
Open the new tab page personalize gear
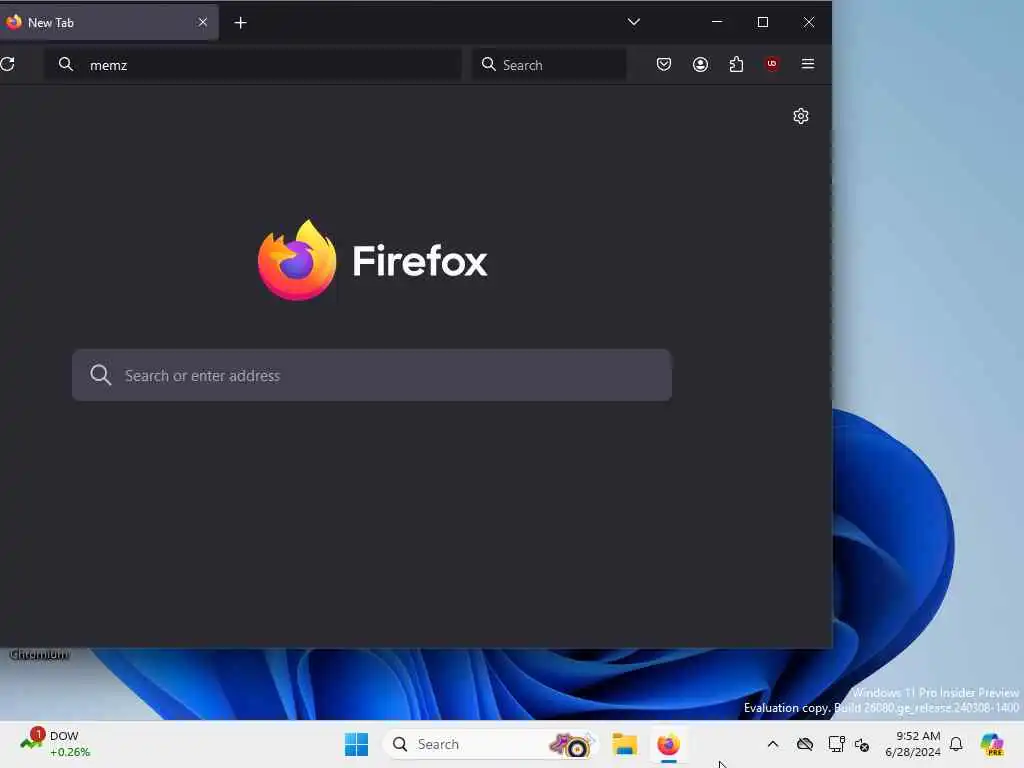click(x=801, y=116)
